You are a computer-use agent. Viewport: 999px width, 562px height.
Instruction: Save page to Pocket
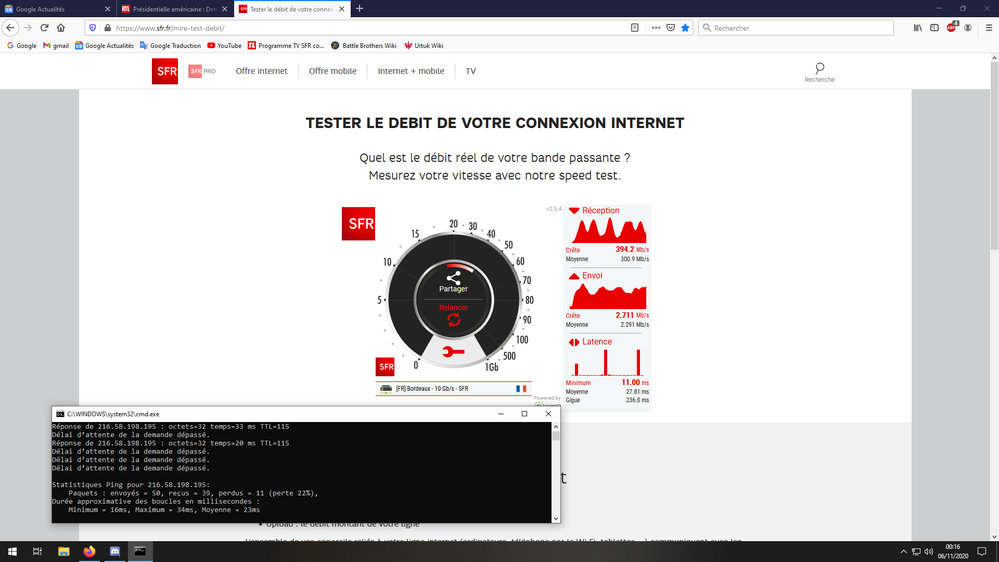[670, 28]
